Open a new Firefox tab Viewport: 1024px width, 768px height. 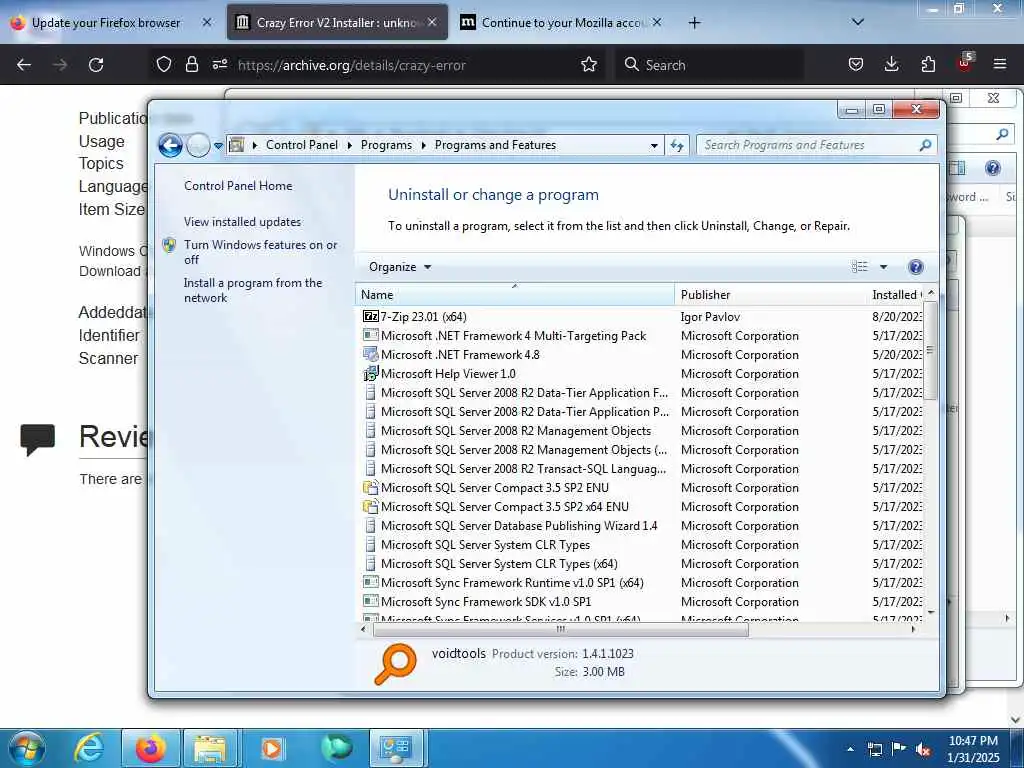coord(694,23)
